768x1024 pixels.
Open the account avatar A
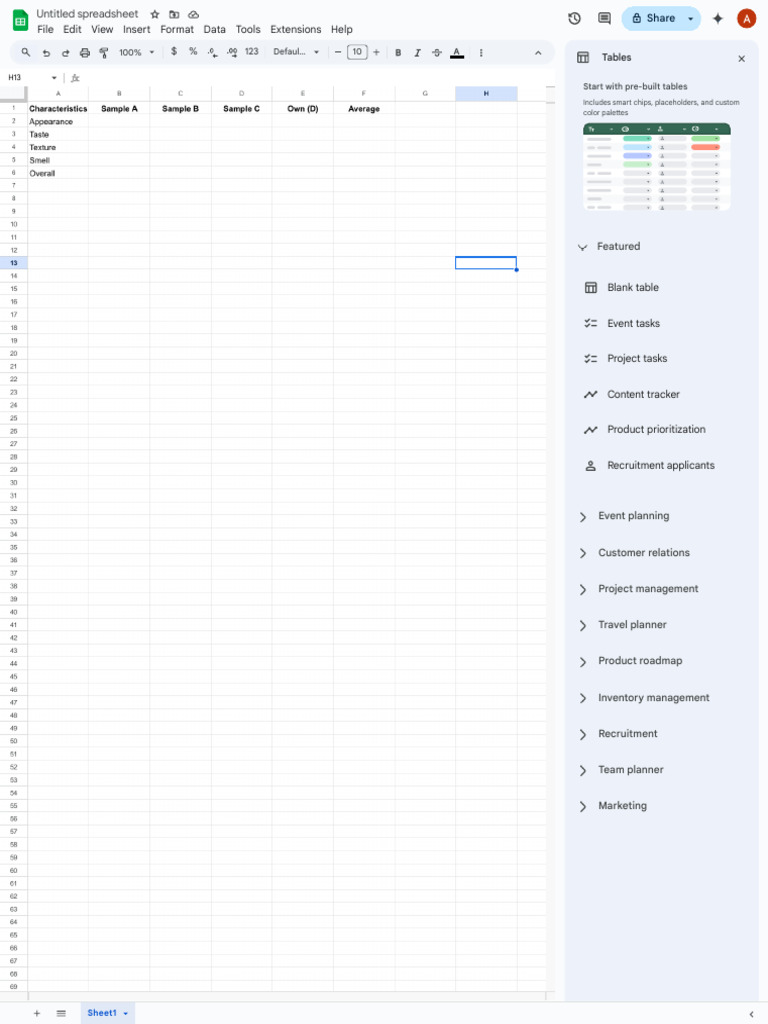746,18
